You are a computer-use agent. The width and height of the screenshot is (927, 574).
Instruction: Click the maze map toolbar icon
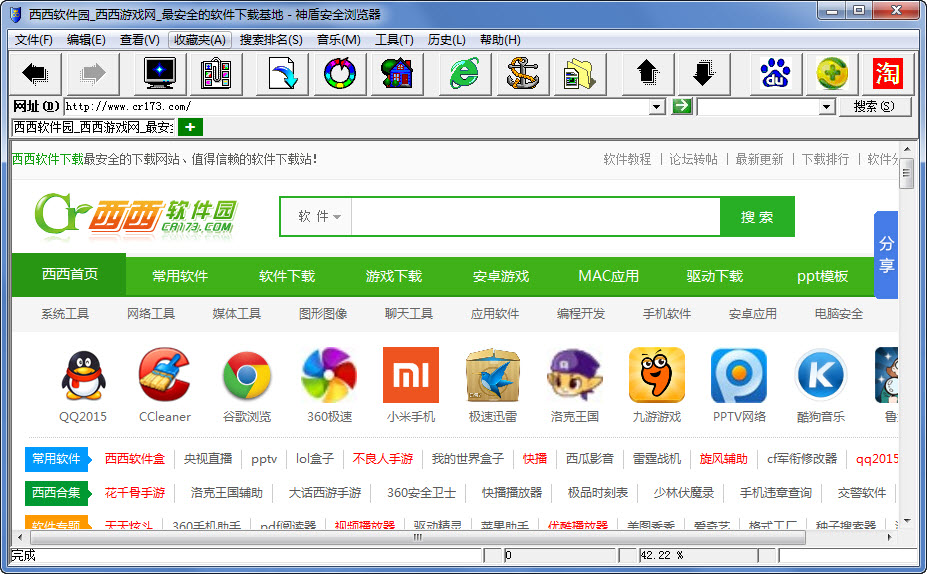point(216,74)
